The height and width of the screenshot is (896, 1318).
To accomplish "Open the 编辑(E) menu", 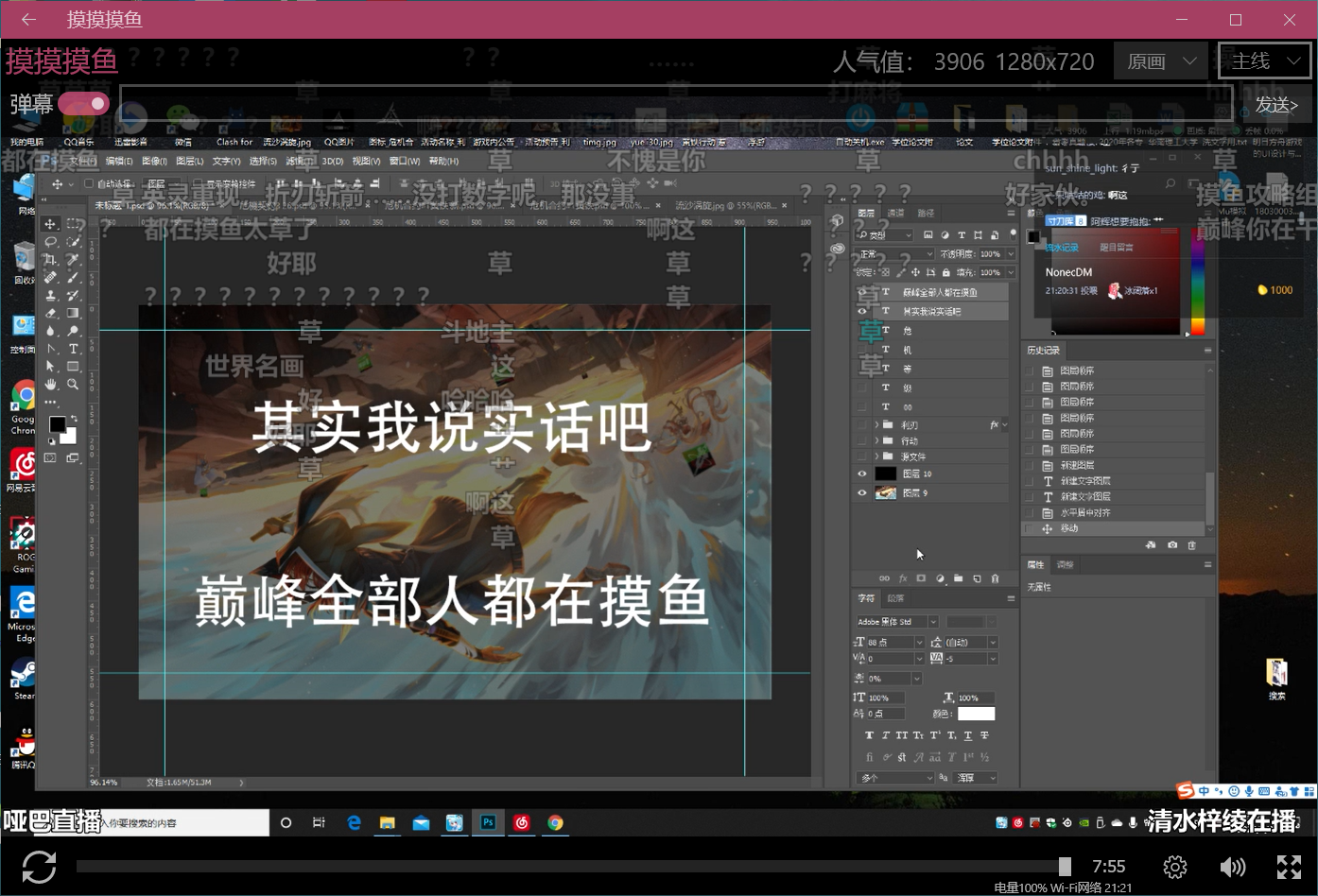I will click(x=119, y=162).
